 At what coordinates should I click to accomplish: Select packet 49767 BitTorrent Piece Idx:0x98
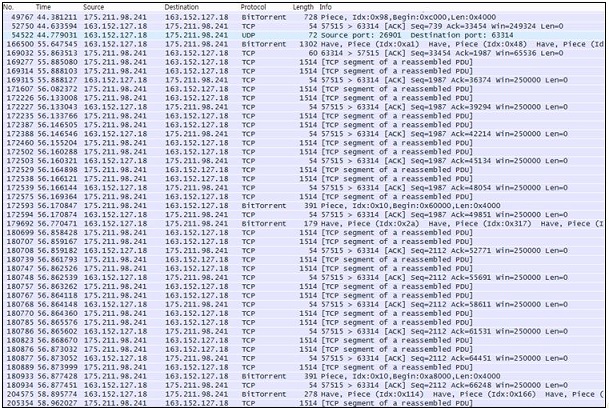pyautogui.click(x=303, y=17)
